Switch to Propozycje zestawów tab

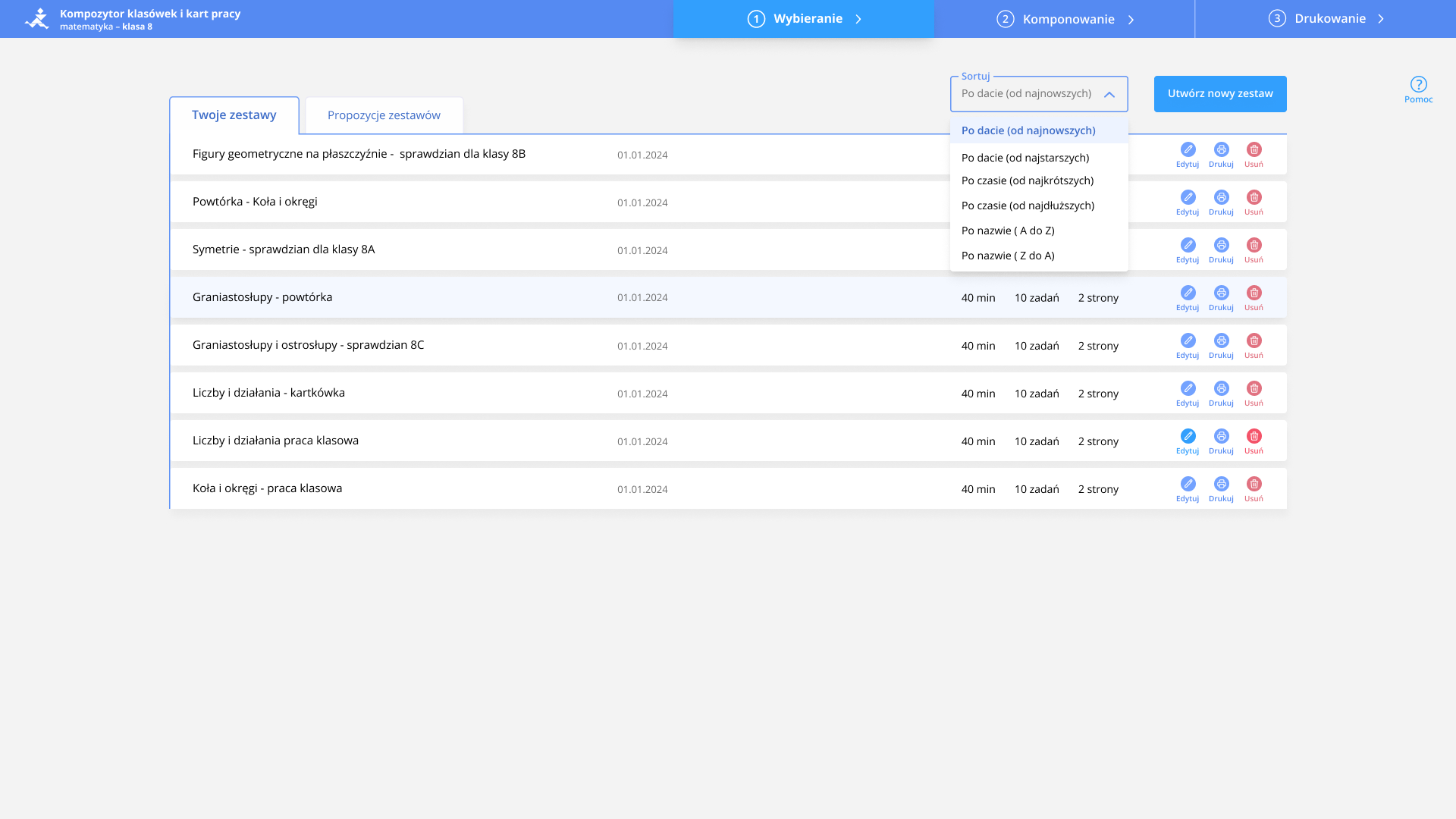pos(384,115)
